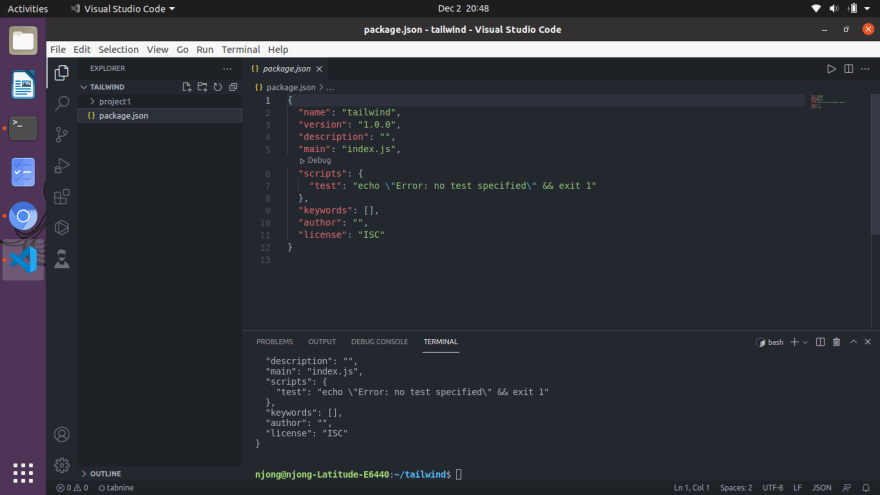
Task: Add a new terminal with plus icon
Action: pyautogui.click(x=794, y=342)
